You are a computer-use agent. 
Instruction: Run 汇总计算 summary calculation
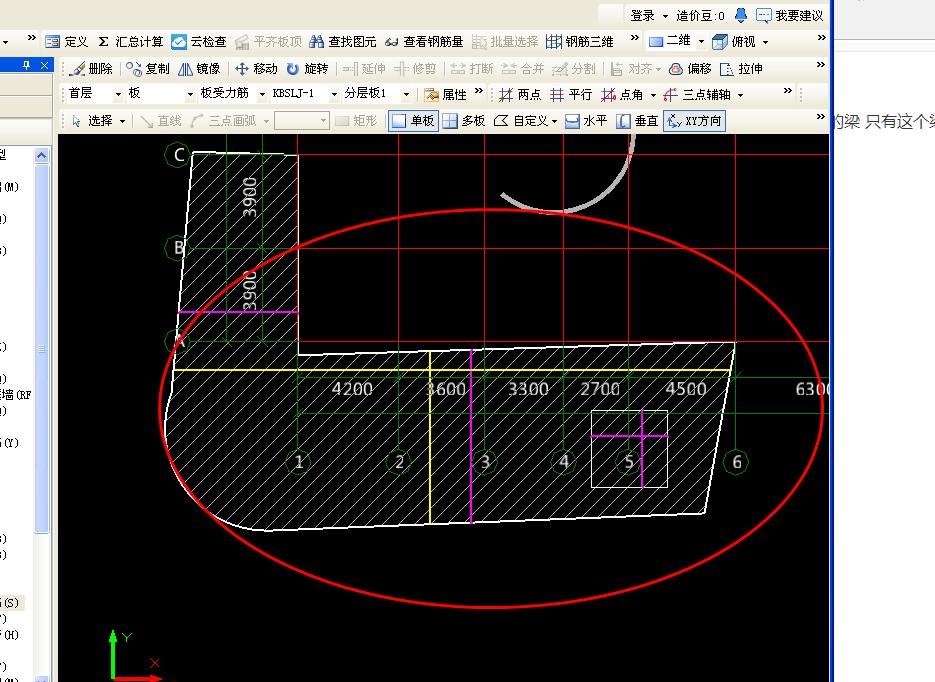130,42
